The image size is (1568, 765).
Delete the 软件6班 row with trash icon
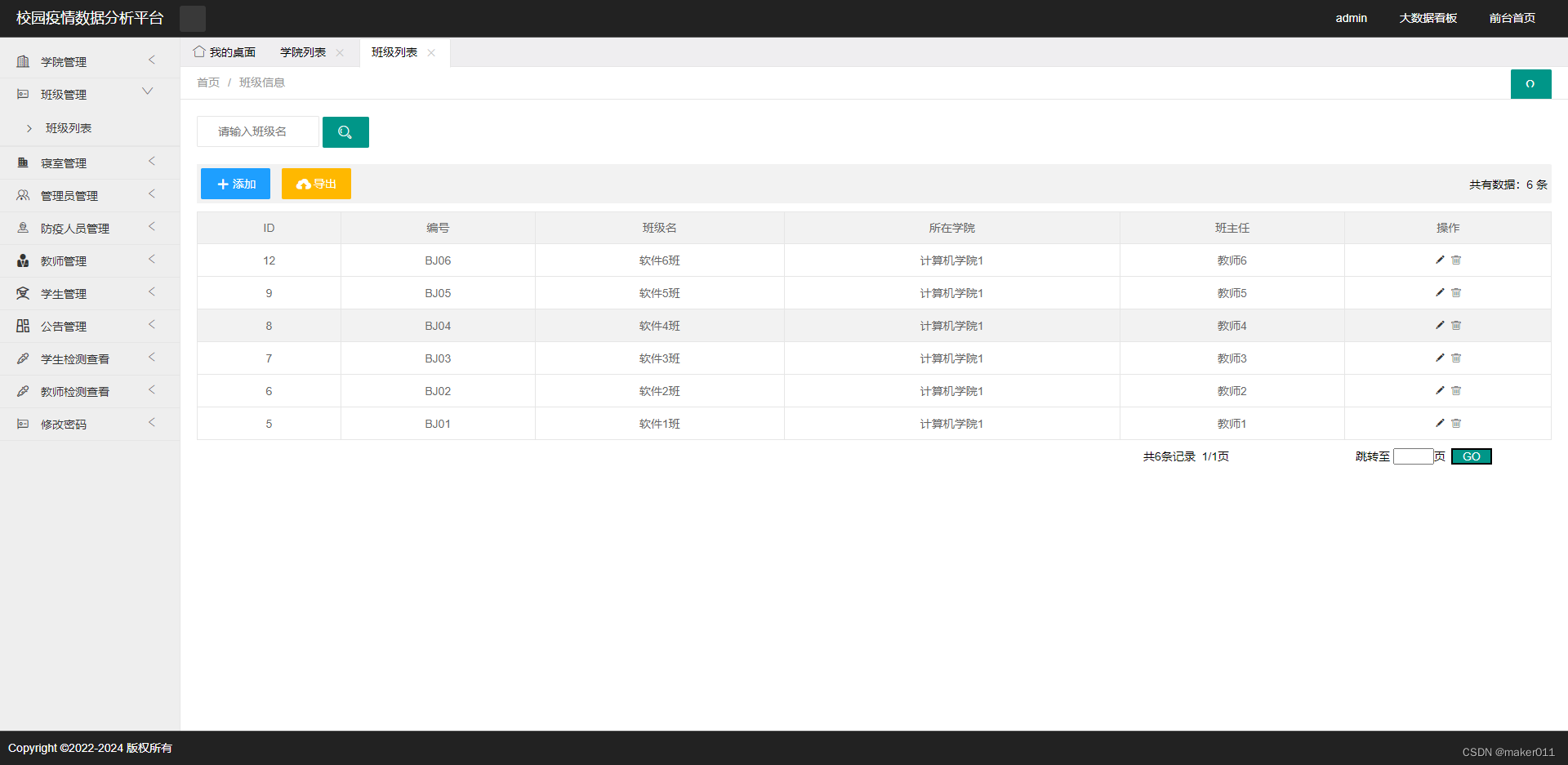(x=1456, y=260)
